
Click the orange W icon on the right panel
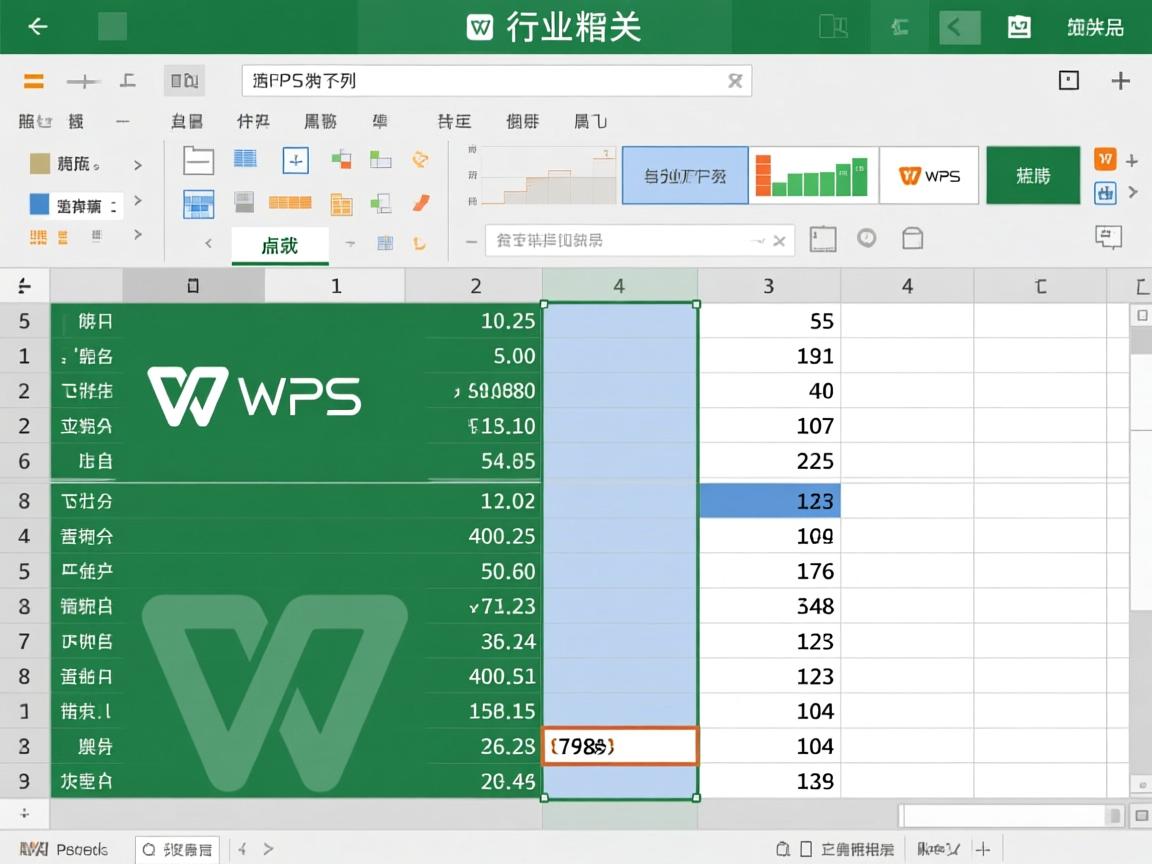pyautogui.click(x=1105, y=159)
